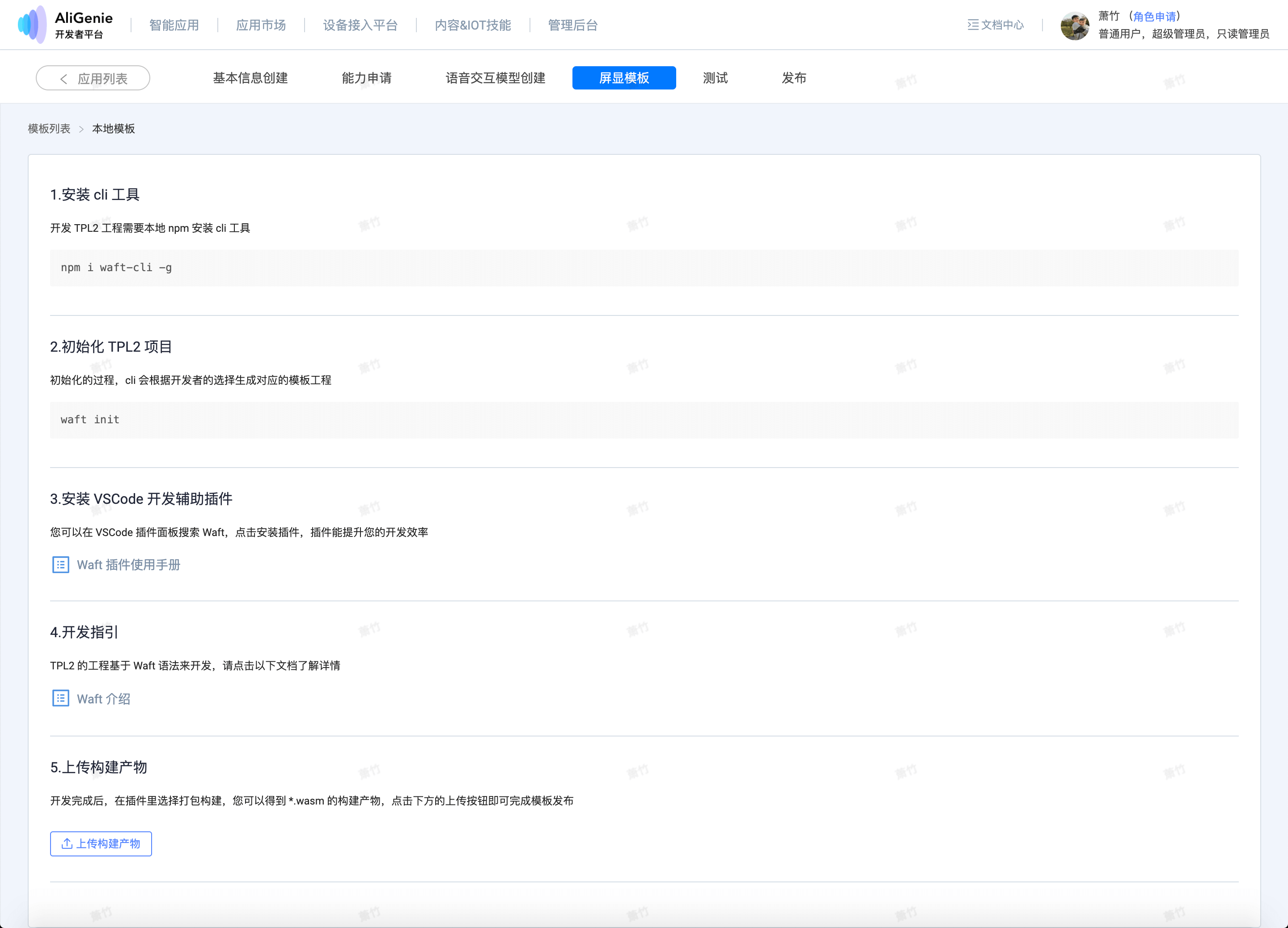
Task: Click the document icon beside Waft 插件使用手册
Action: pyautogui.click(x=61, y=565)
